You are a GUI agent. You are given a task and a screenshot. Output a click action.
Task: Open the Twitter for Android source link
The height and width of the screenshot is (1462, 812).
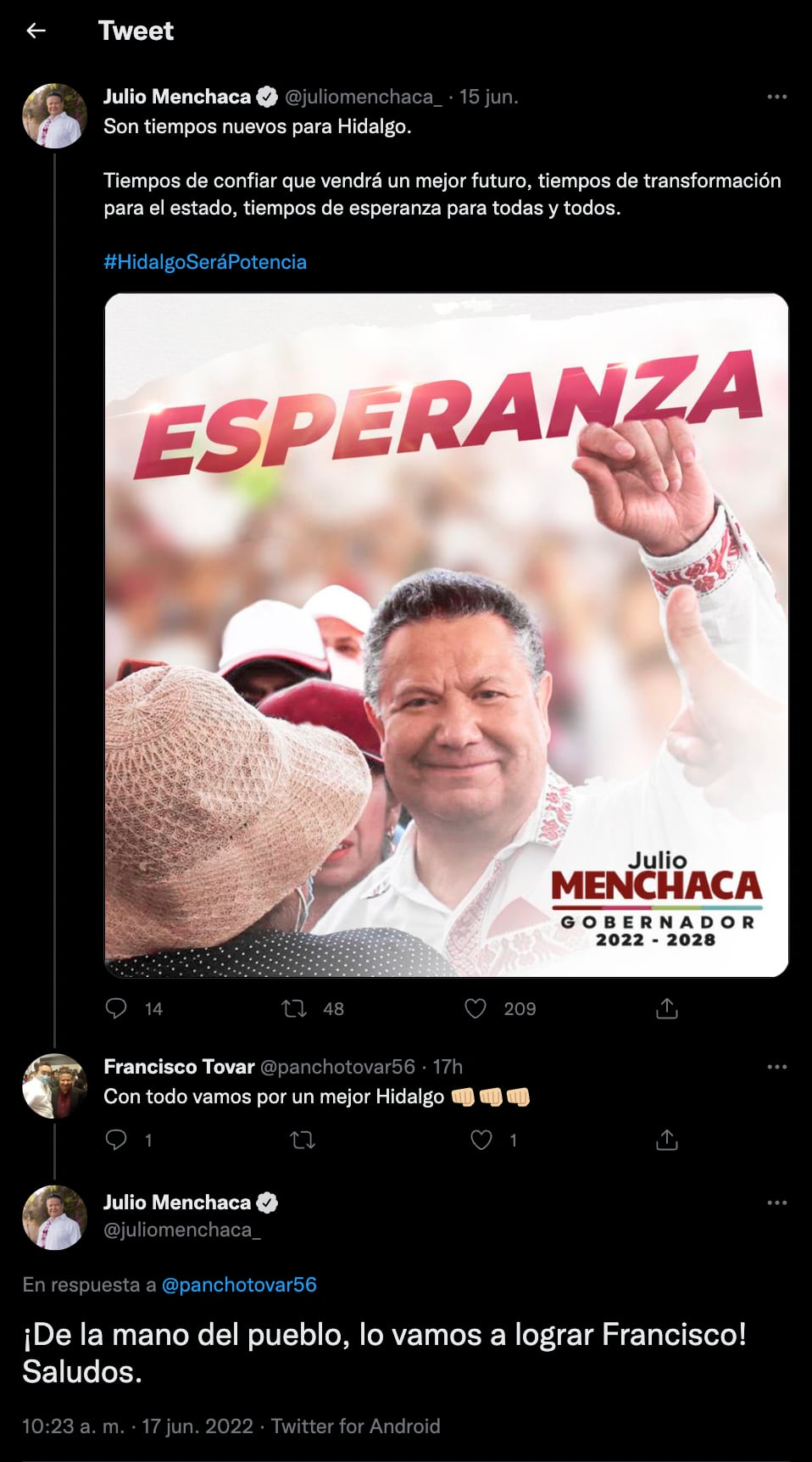click(356, 1426)
